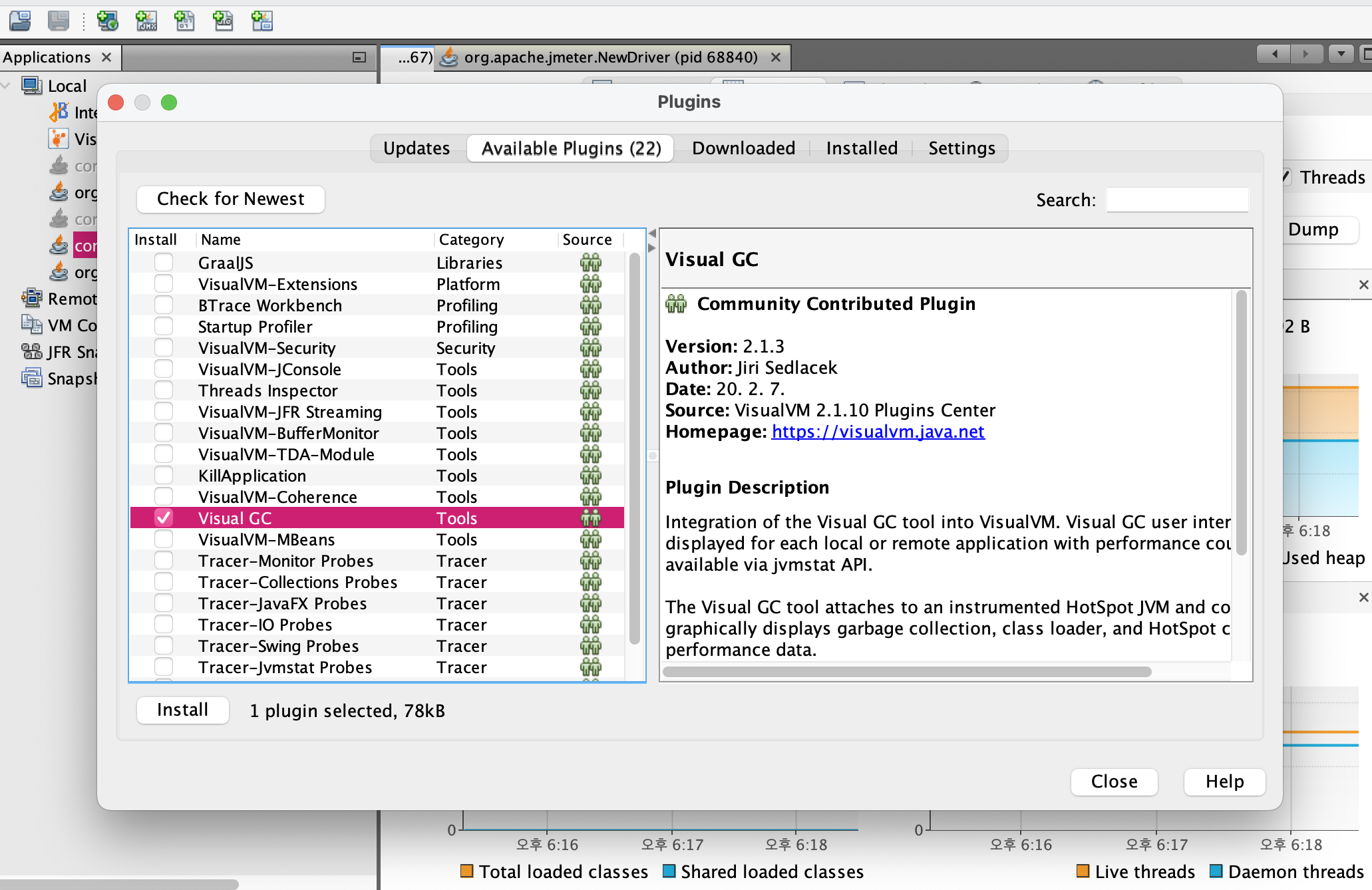Screen dimensions: 1372x890
Task: Click the Load Snapshot toolbar icon
Action: 20,21
